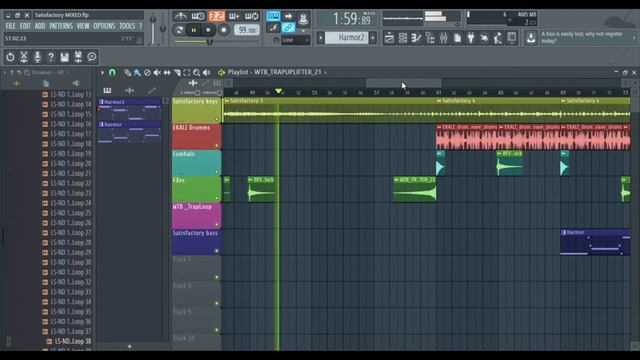The width and height of the screenshot is (640, 360).
Task: Select the slice tool in Playlist toolbar
Action: pyautogui.click(x=177, y=72)
